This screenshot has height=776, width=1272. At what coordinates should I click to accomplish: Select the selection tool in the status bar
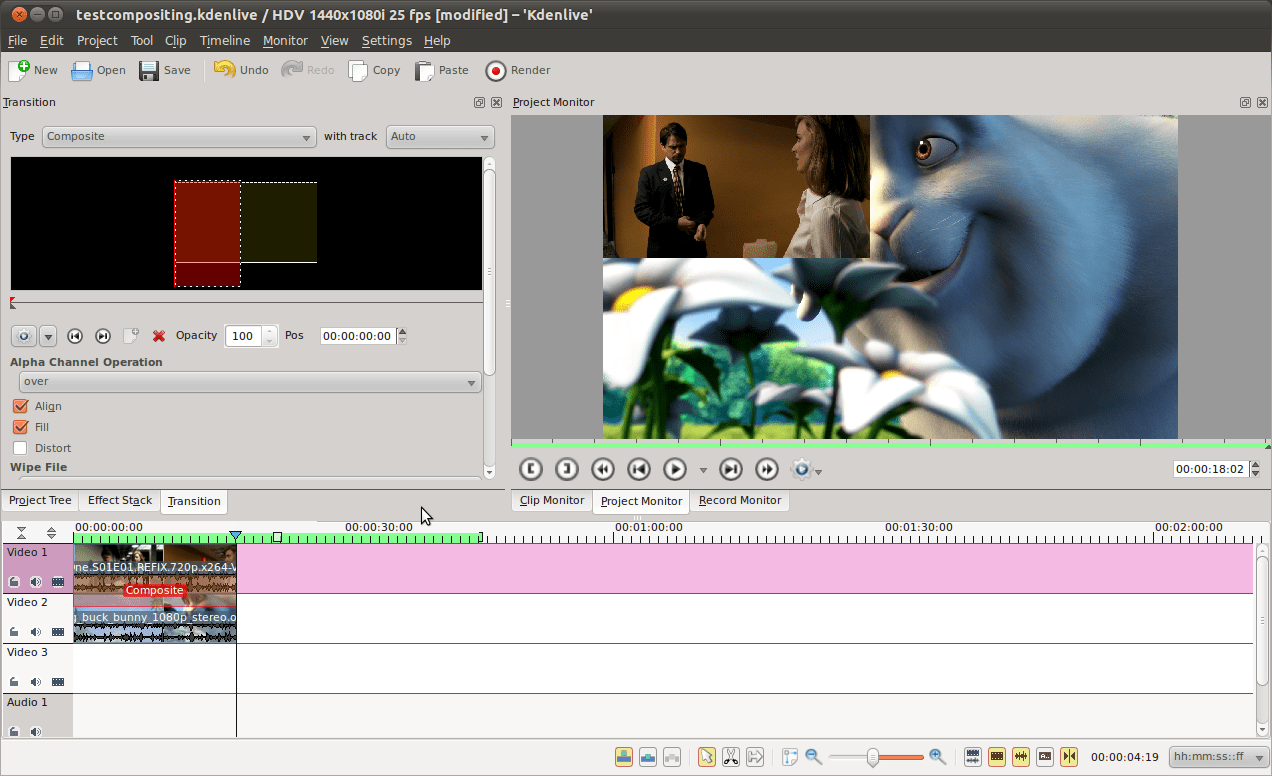click(707, 757)
